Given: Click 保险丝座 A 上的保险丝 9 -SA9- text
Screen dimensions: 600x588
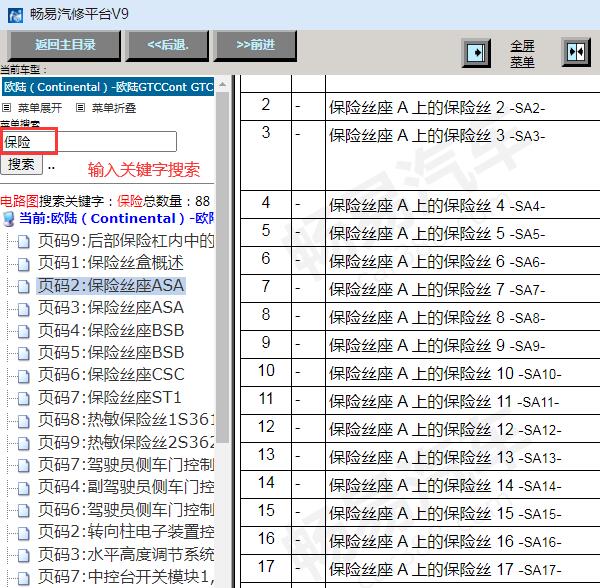Looking at the screenshot, I should [437, 345].
